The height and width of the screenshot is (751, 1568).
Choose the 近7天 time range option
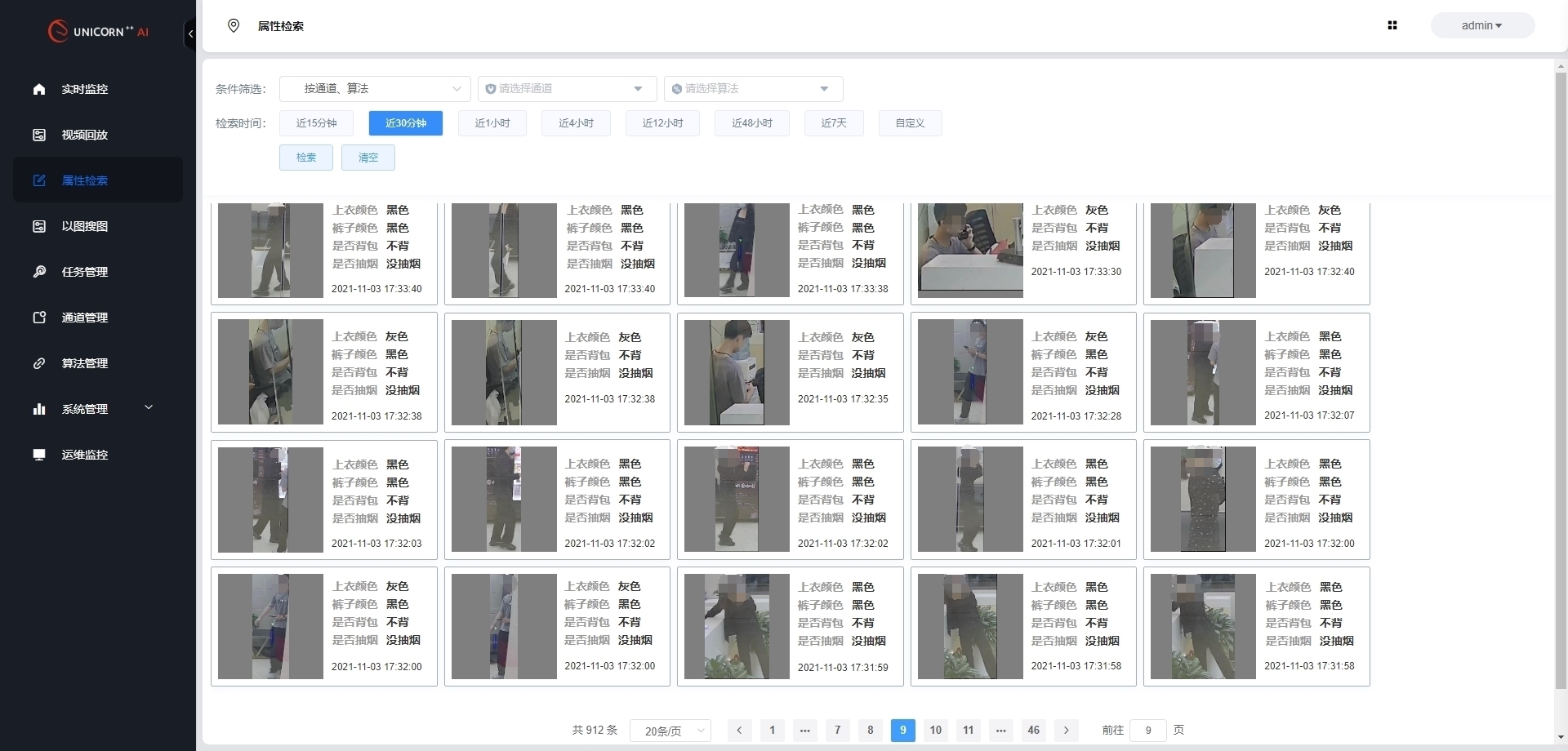[834, 123]
